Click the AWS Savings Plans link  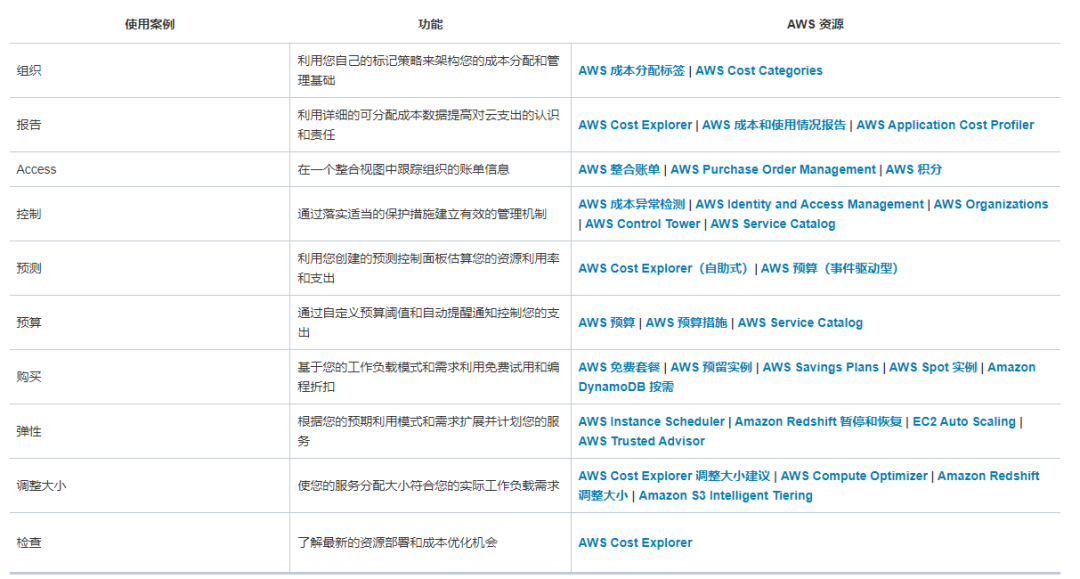point(822,367)
